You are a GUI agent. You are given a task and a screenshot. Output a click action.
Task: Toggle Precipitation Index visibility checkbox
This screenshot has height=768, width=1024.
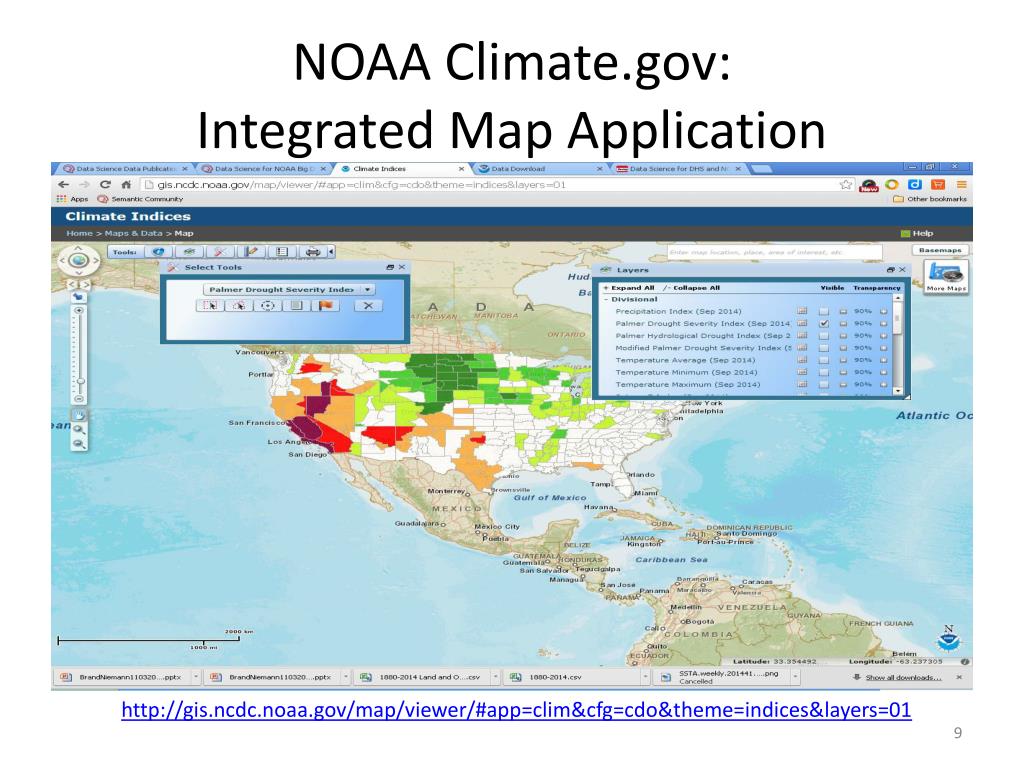[824, 312]
